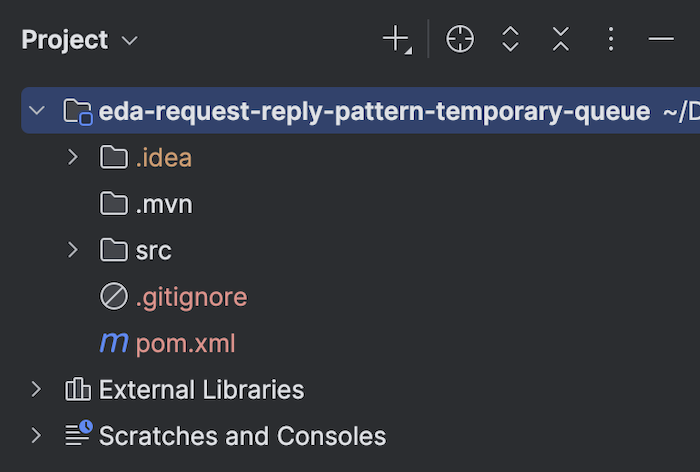
Task: Select the pom.xml file
Action: 185,343
